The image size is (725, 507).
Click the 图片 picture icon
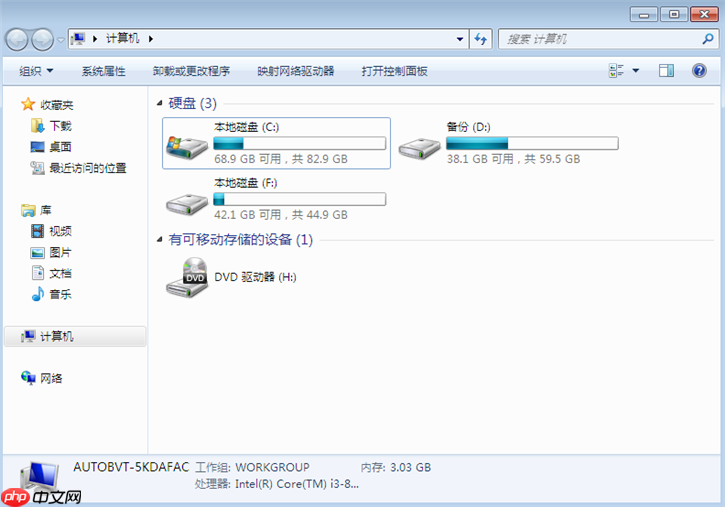(37, 252)
